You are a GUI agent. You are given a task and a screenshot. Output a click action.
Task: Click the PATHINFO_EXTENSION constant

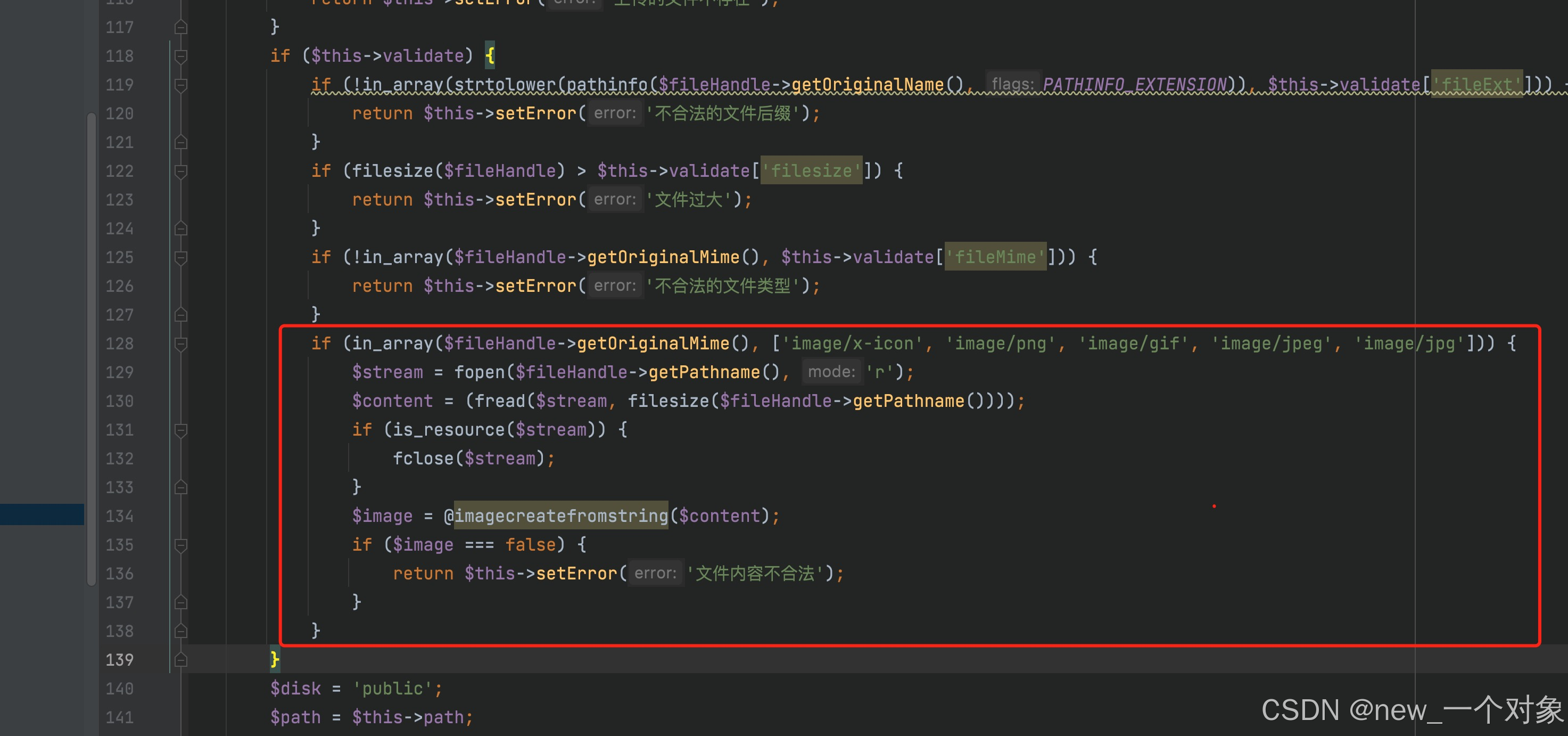point(1134,85)
